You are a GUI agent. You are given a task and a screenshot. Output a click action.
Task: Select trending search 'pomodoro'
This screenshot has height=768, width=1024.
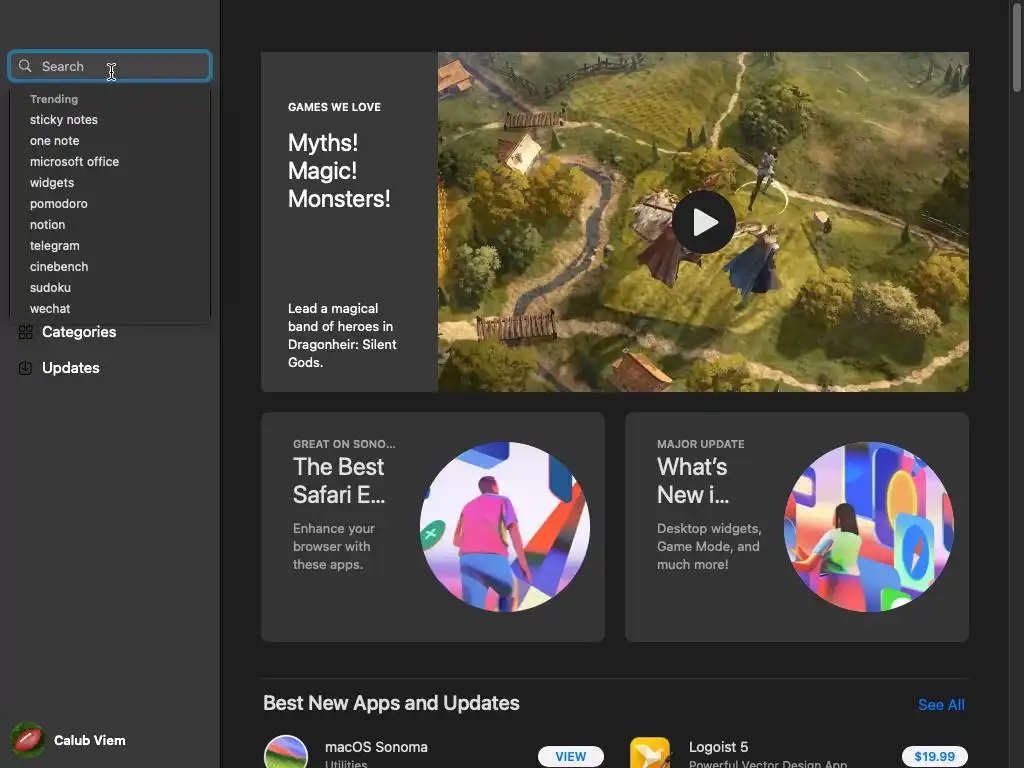tap(59, 204)
